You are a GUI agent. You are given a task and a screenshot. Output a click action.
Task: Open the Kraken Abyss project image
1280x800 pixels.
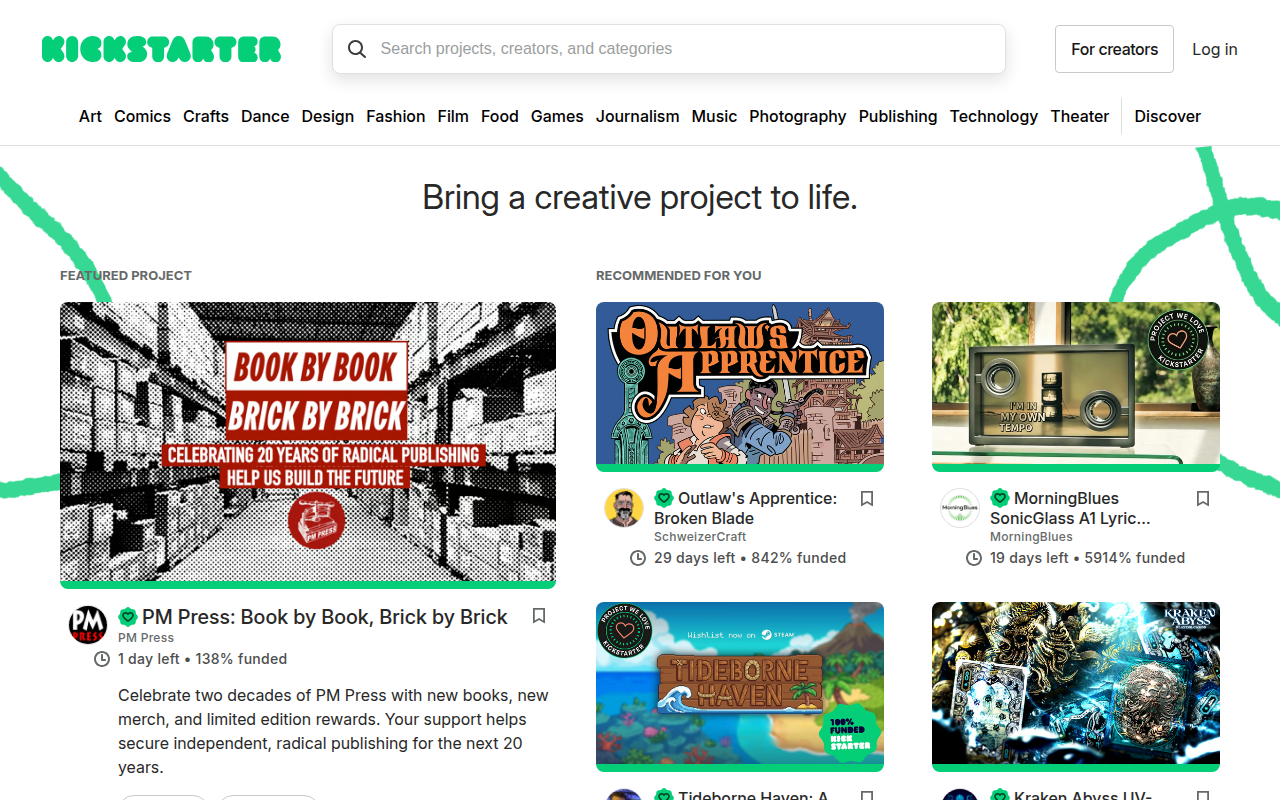tap(1076, 687)
